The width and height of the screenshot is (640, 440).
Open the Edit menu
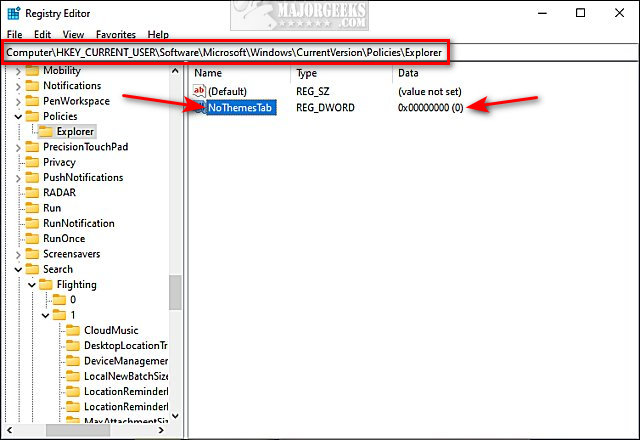point(42,35)
